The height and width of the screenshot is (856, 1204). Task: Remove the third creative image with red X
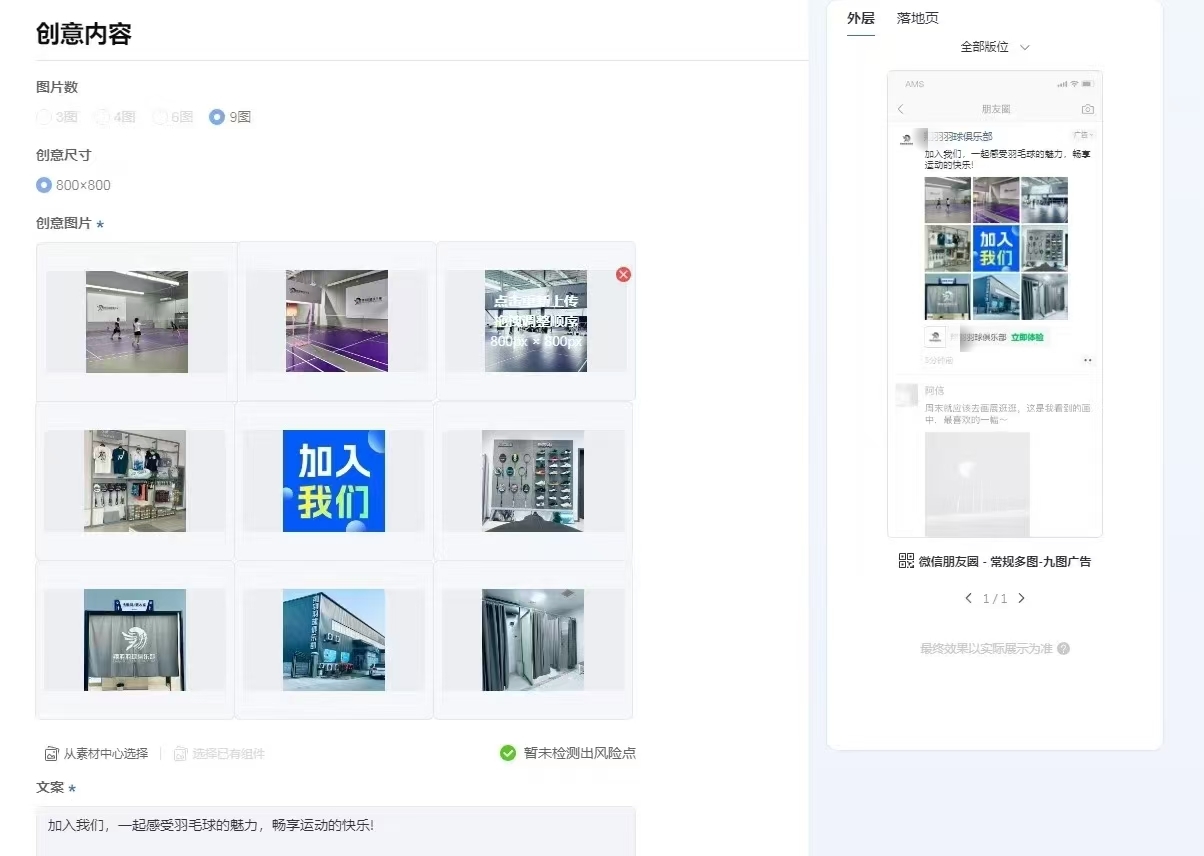tap(624, 274)
